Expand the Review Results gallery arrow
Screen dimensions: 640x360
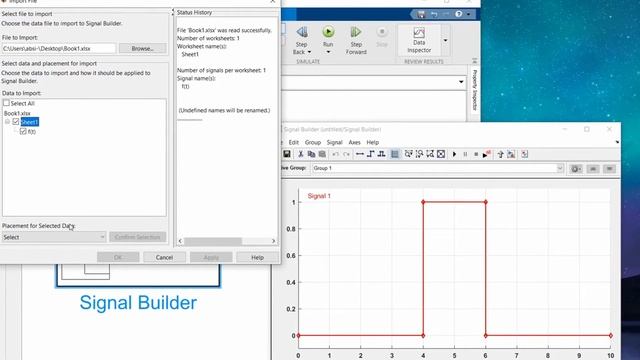[x=445, y=40]
